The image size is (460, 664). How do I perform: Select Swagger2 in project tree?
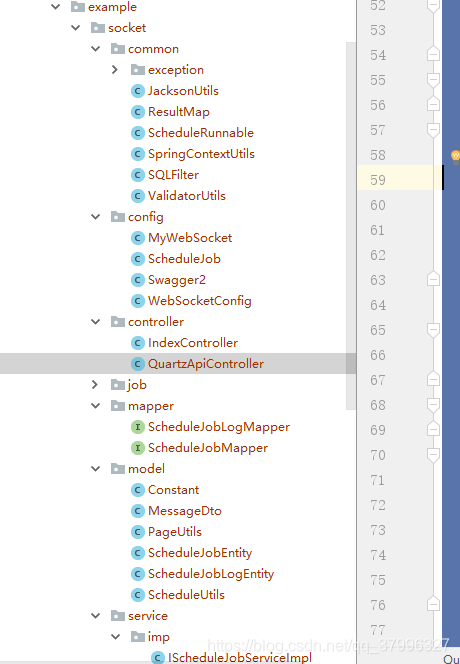click(177, 280)
